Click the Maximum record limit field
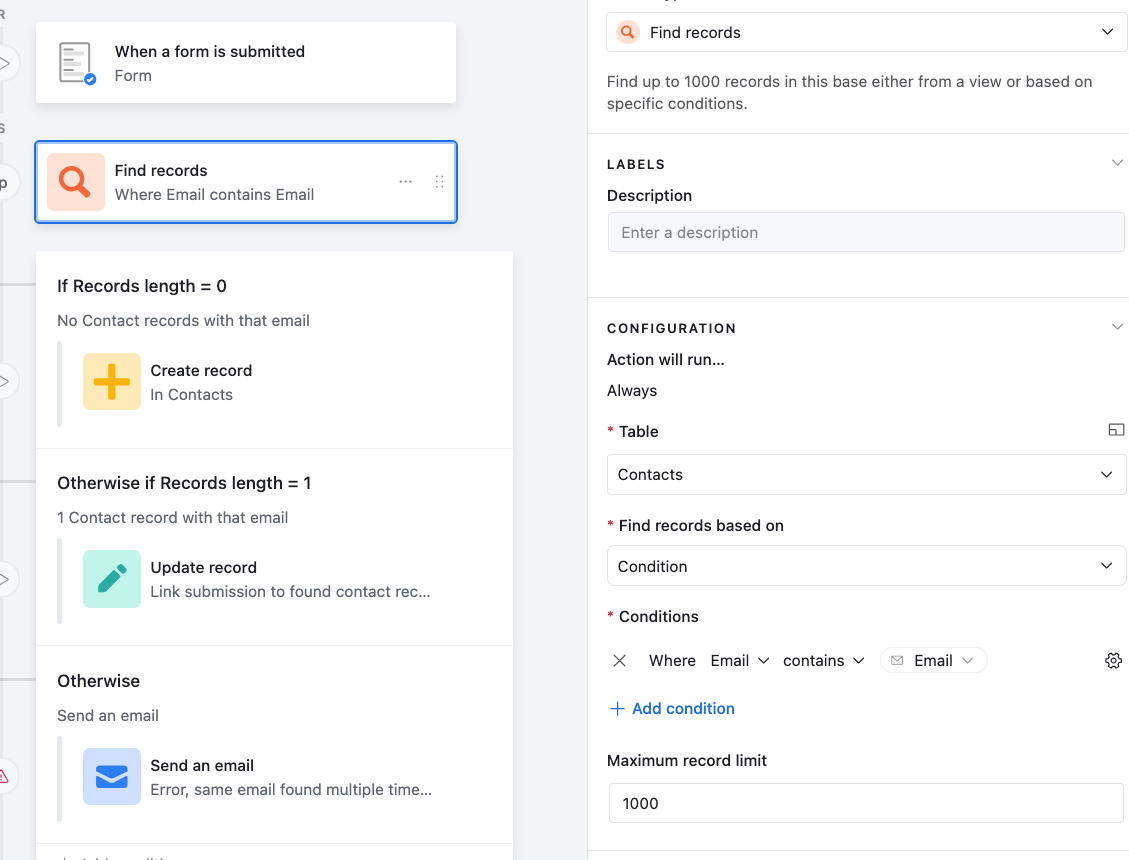The image size is (1129, 860). [866, 803]
